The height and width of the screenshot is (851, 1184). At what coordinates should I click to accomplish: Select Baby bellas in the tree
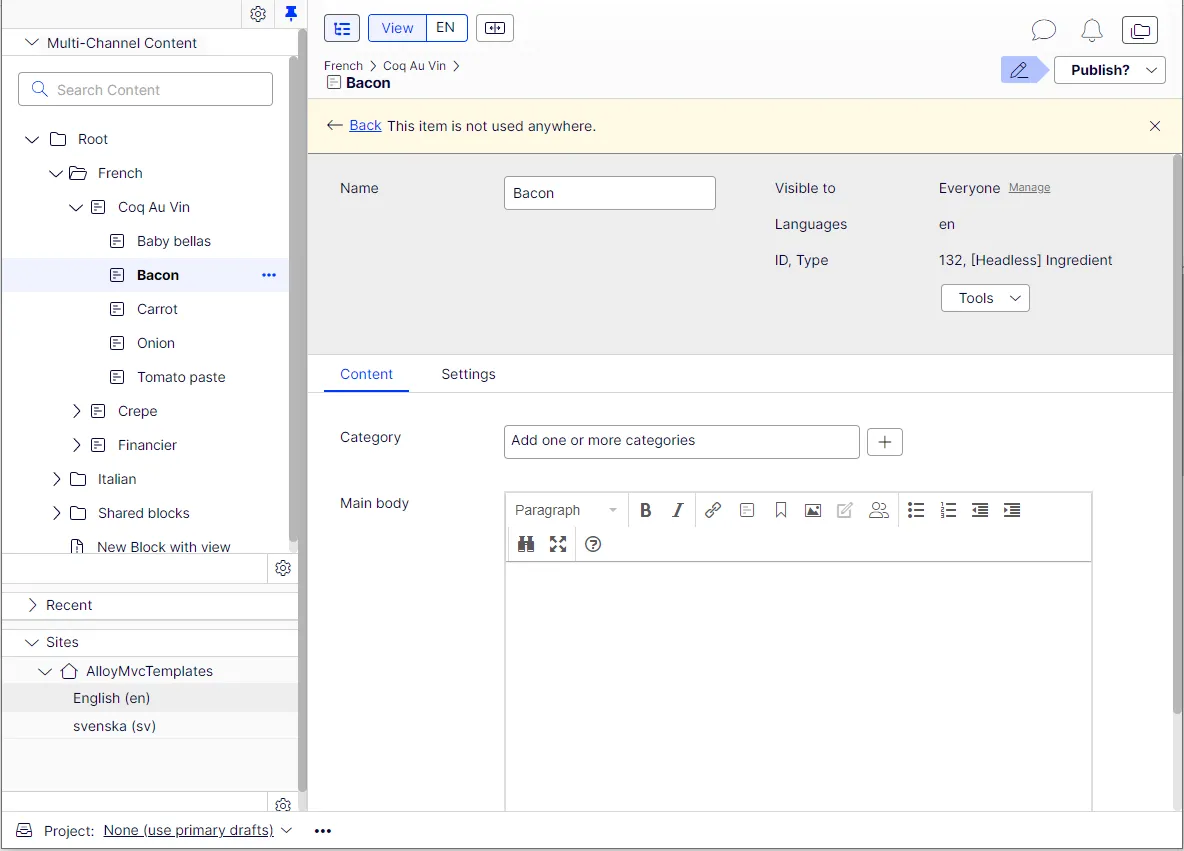174,241
